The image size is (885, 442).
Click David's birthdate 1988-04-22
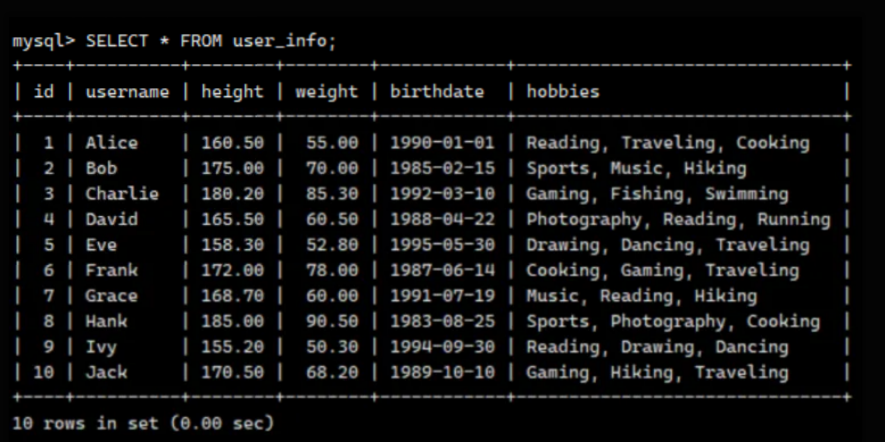(442, 219)
